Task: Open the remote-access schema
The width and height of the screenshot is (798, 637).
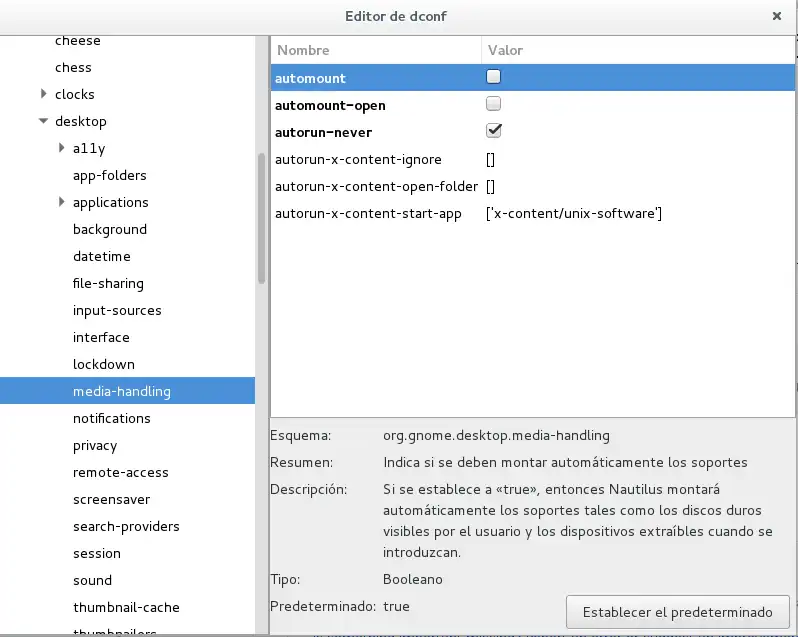Action: pyautogui.click(x=121, y=472)
